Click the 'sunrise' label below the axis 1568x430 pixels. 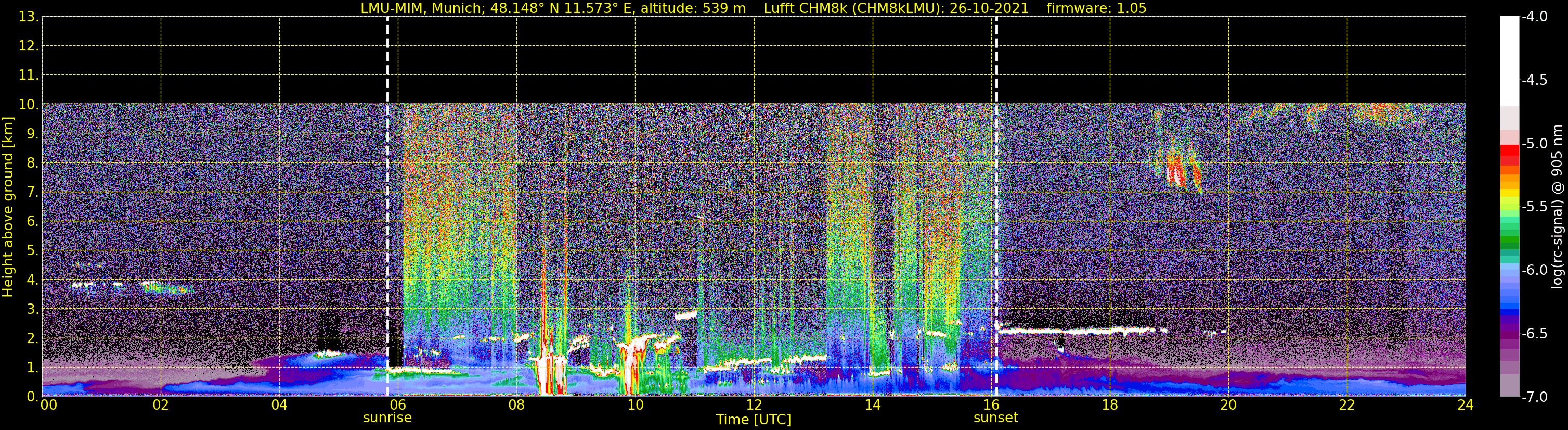point(387,418)
